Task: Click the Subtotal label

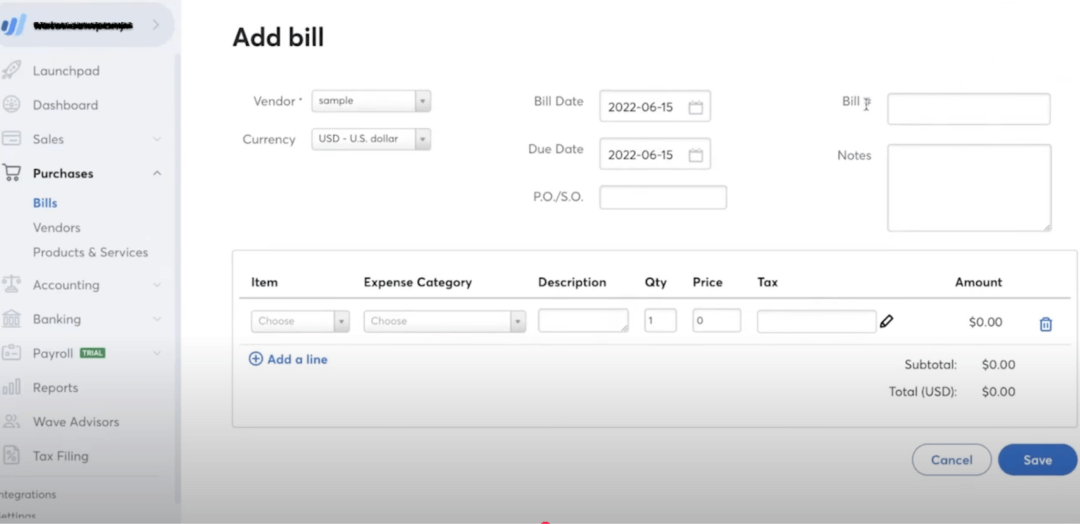Action: (x=931, y=365)
